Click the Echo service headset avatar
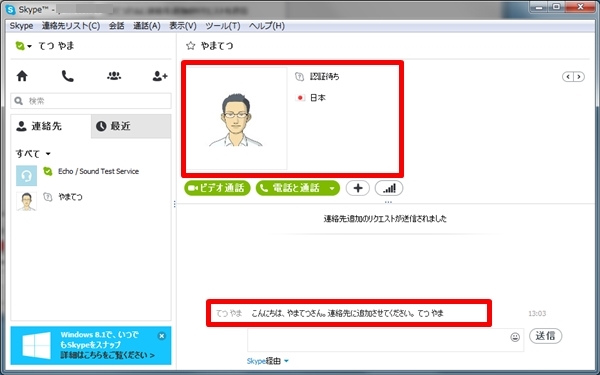Screen dimensions: 600x375 (26, 176)
